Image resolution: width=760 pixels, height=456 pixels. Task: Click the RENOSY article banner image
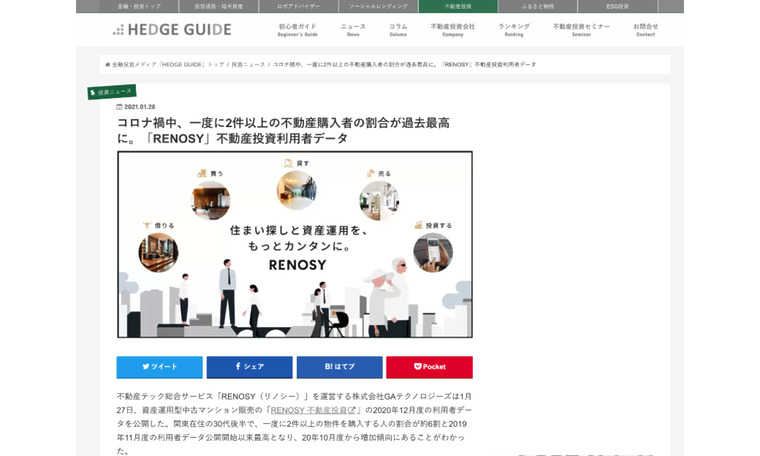pyautogui.click(x=295, y=245)
